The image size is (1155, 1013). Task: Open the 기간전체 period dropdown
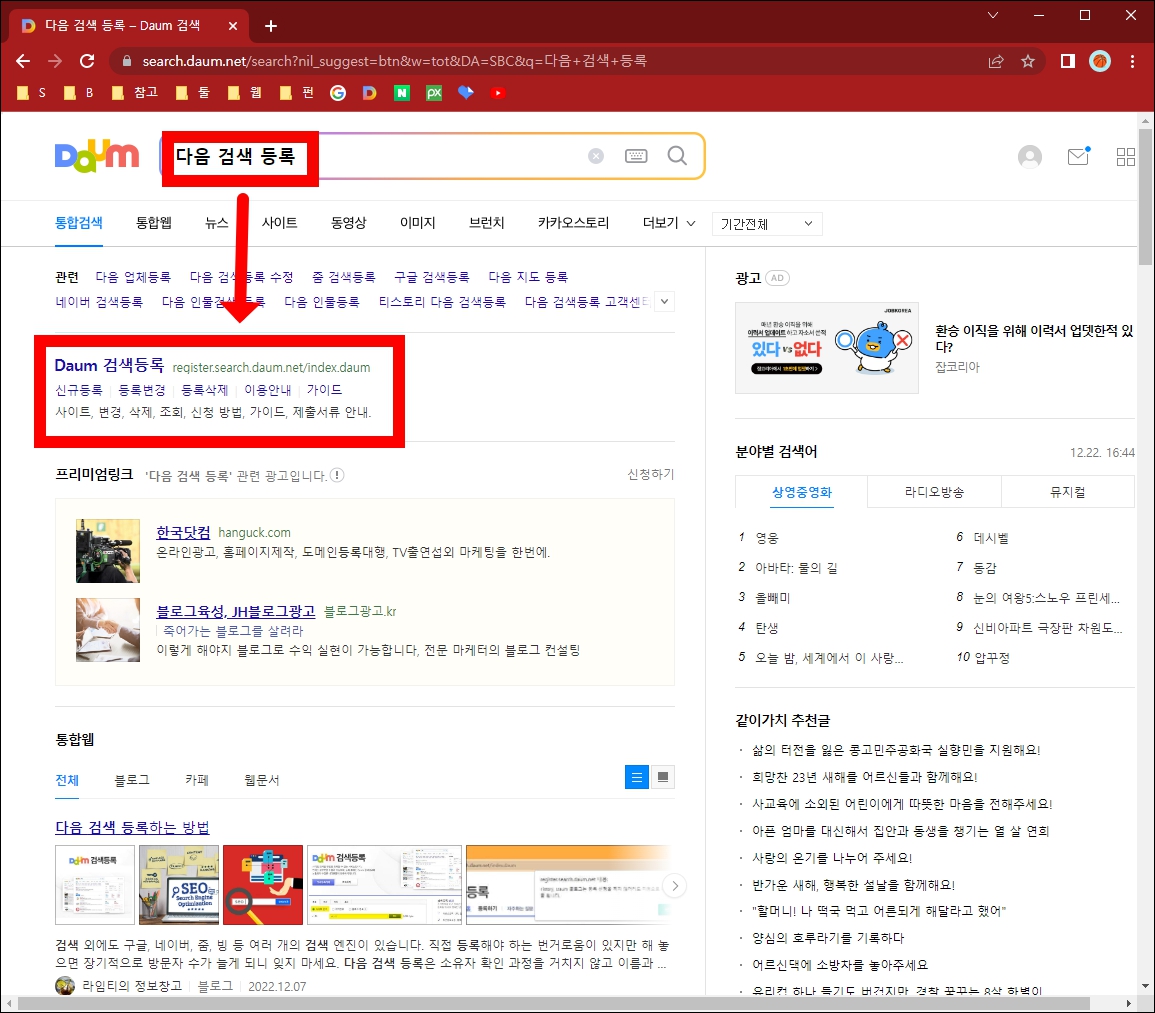767,224
